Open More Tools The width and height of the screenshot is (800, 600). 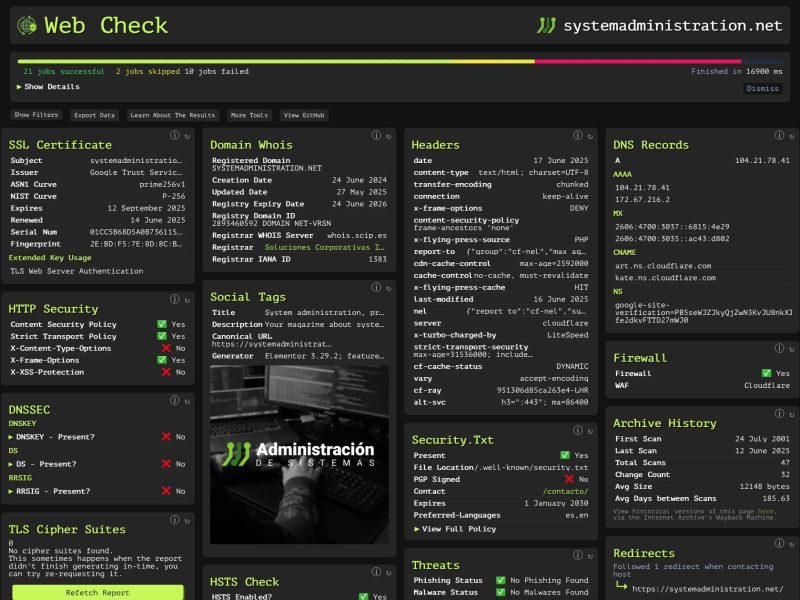tap(249, 115)
